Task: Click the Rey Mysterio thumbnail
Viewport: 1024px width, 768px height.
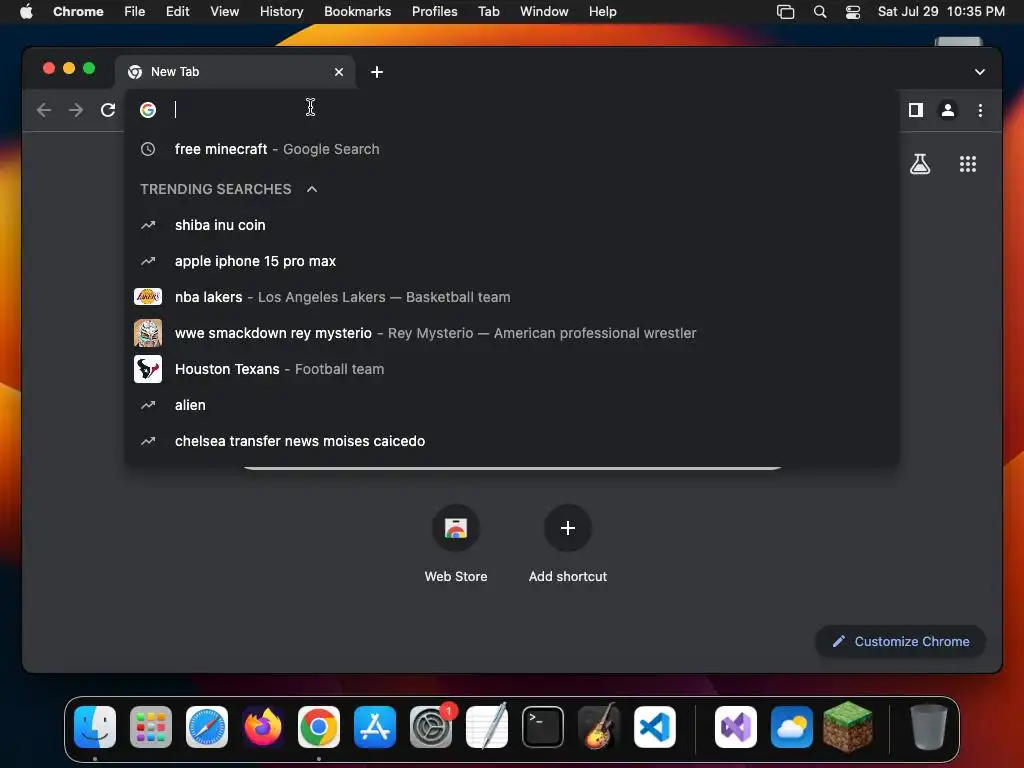Action: coord(148,333)
